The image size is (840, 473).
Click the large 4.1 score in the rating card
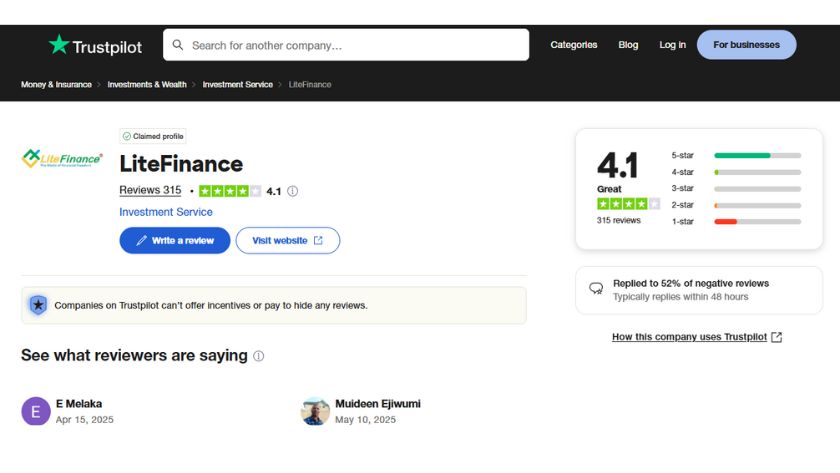click(x=618, y=165)
